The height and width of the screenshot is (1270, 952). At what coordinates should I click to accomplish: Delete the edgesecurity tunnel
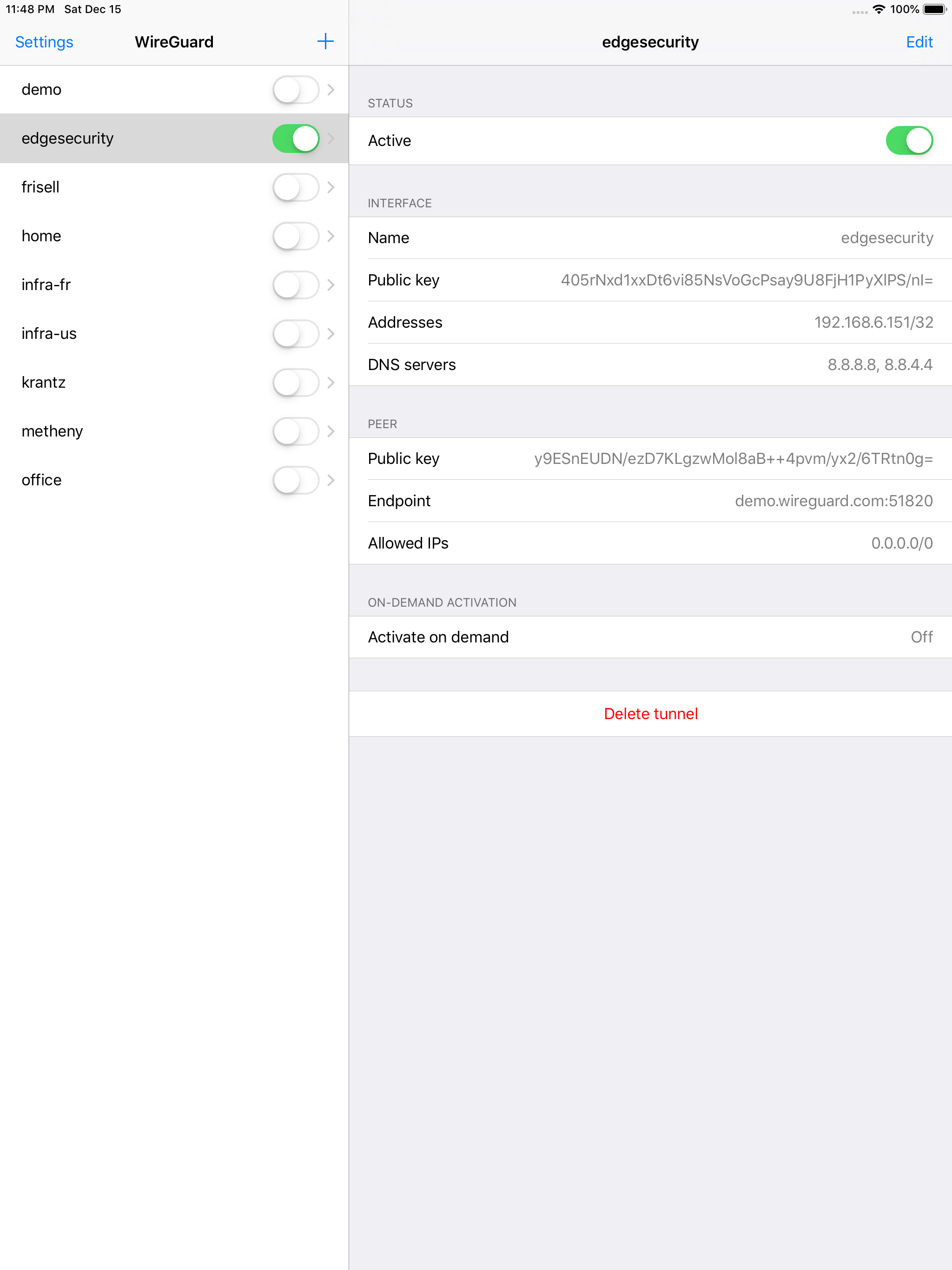coord(651,714)
